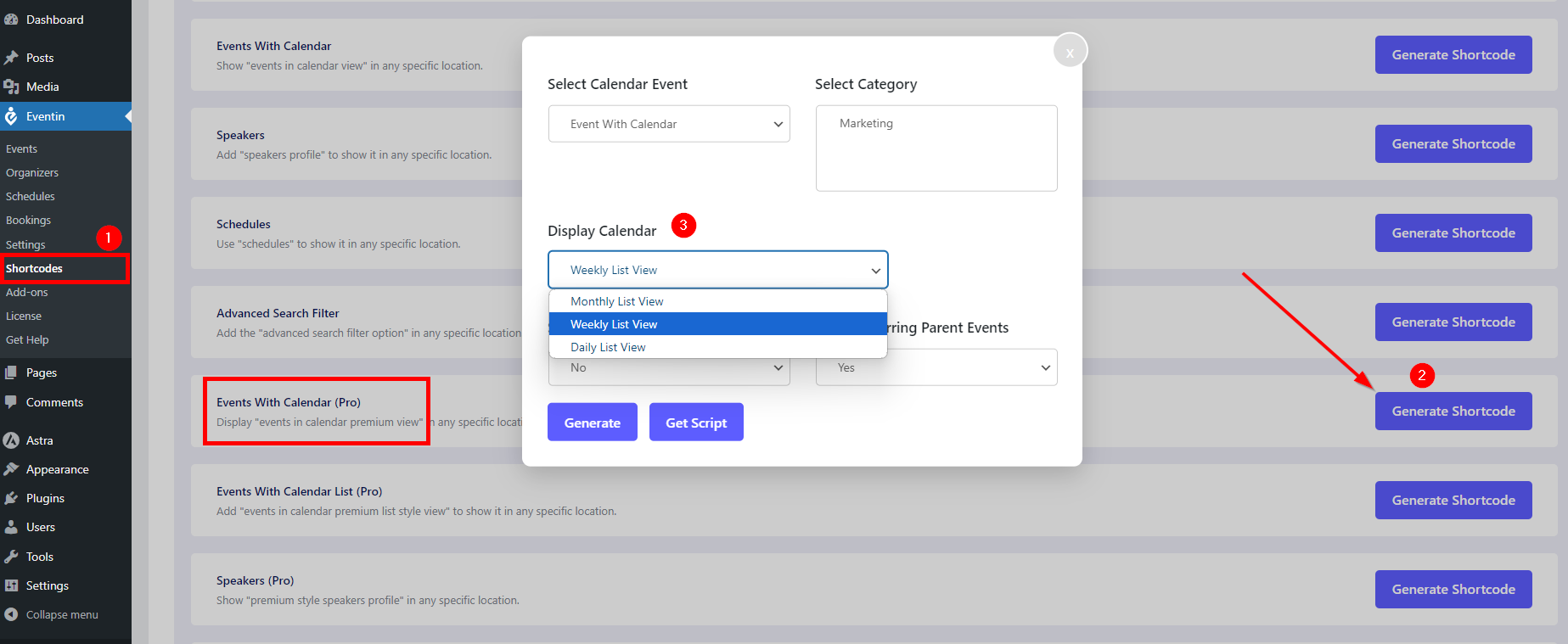
Task: Click the Get Script button
Action: (696, 422)
